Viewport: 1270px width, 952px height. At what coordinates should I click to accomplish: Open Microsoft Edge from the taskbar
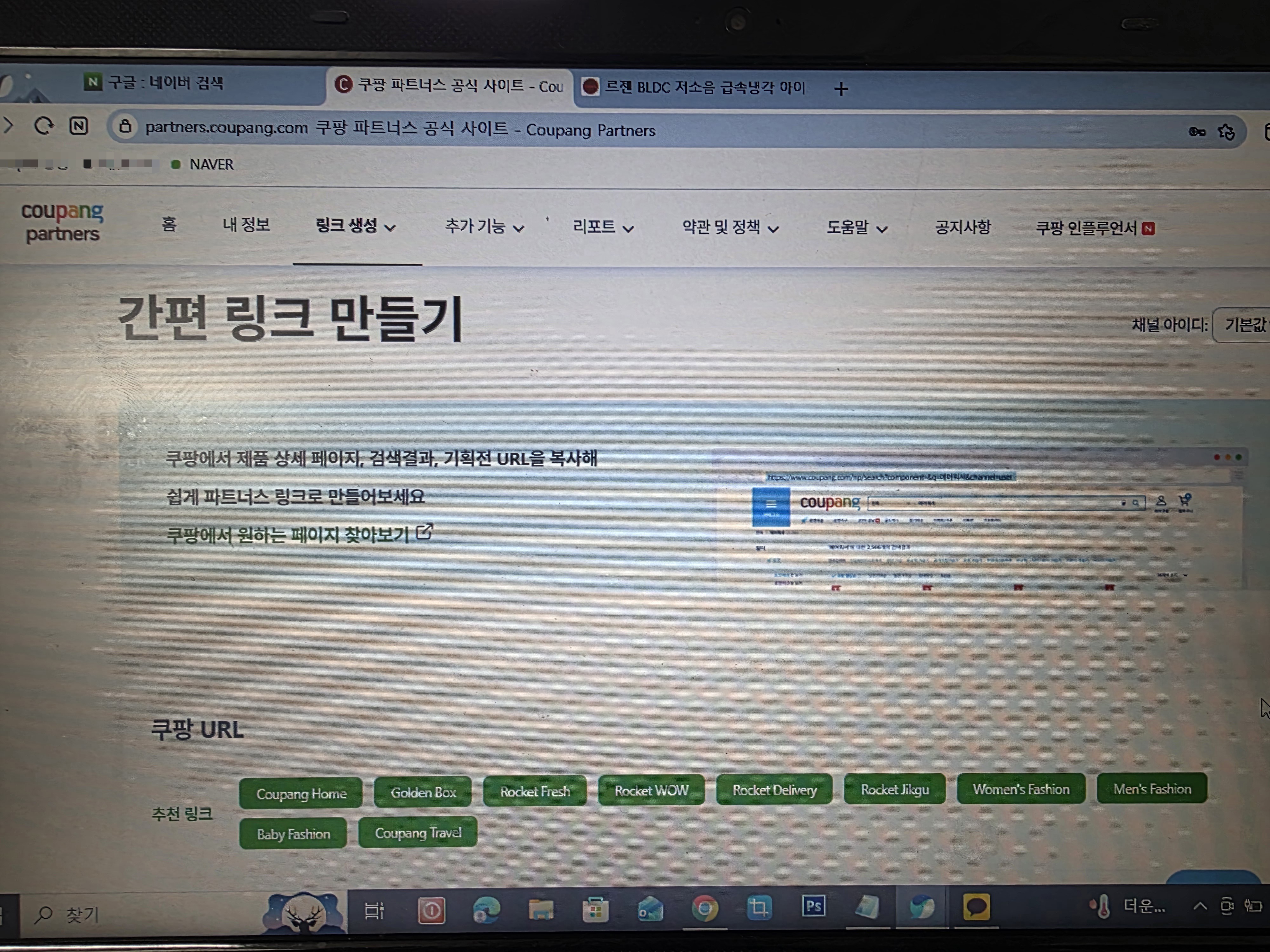click(x=486, y=909)
